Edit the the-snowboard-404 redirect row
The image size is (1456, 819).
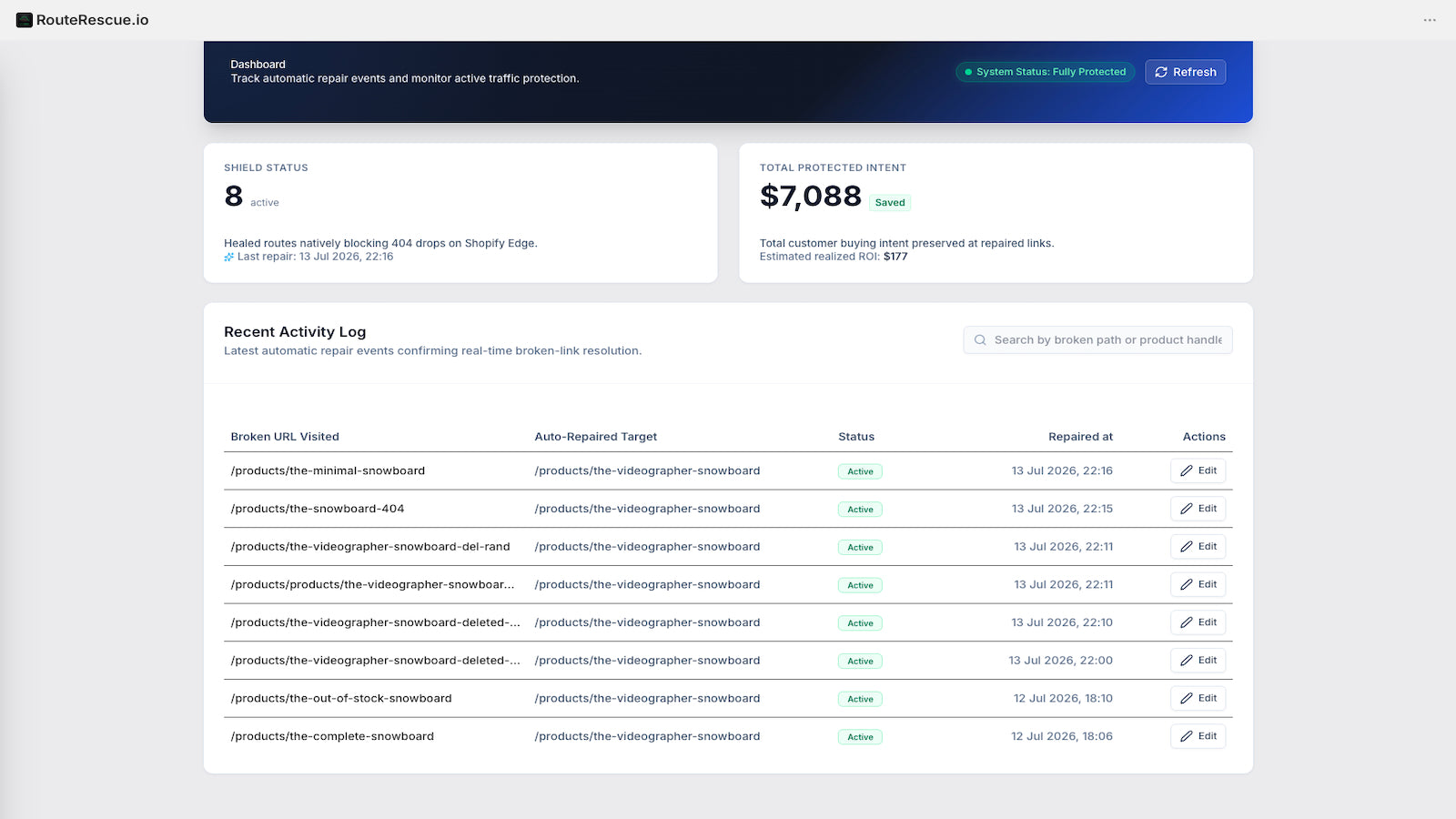pos(1198,509)
